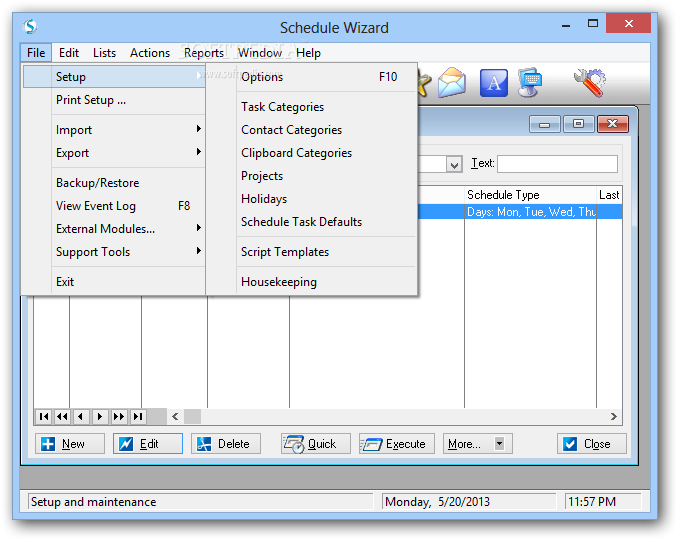This screenshot has height=540, width=678.
Task: Open the Lists menu
Action: (104, 53)
